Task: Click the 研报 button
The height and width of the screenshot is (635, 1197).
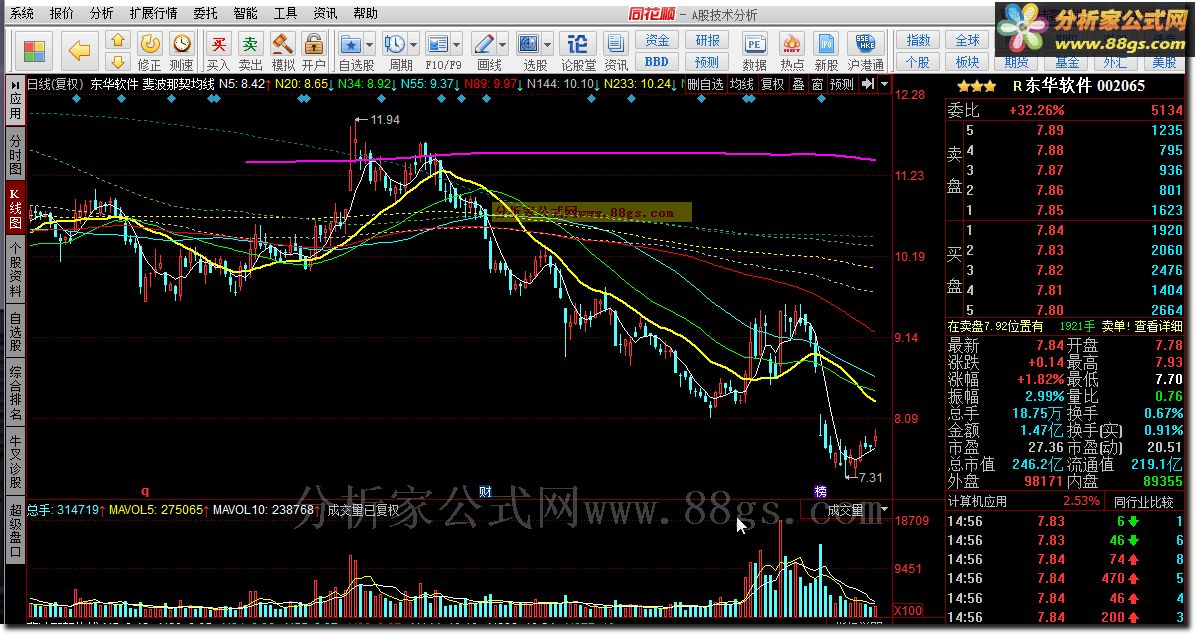Action: tap(706, 40)
